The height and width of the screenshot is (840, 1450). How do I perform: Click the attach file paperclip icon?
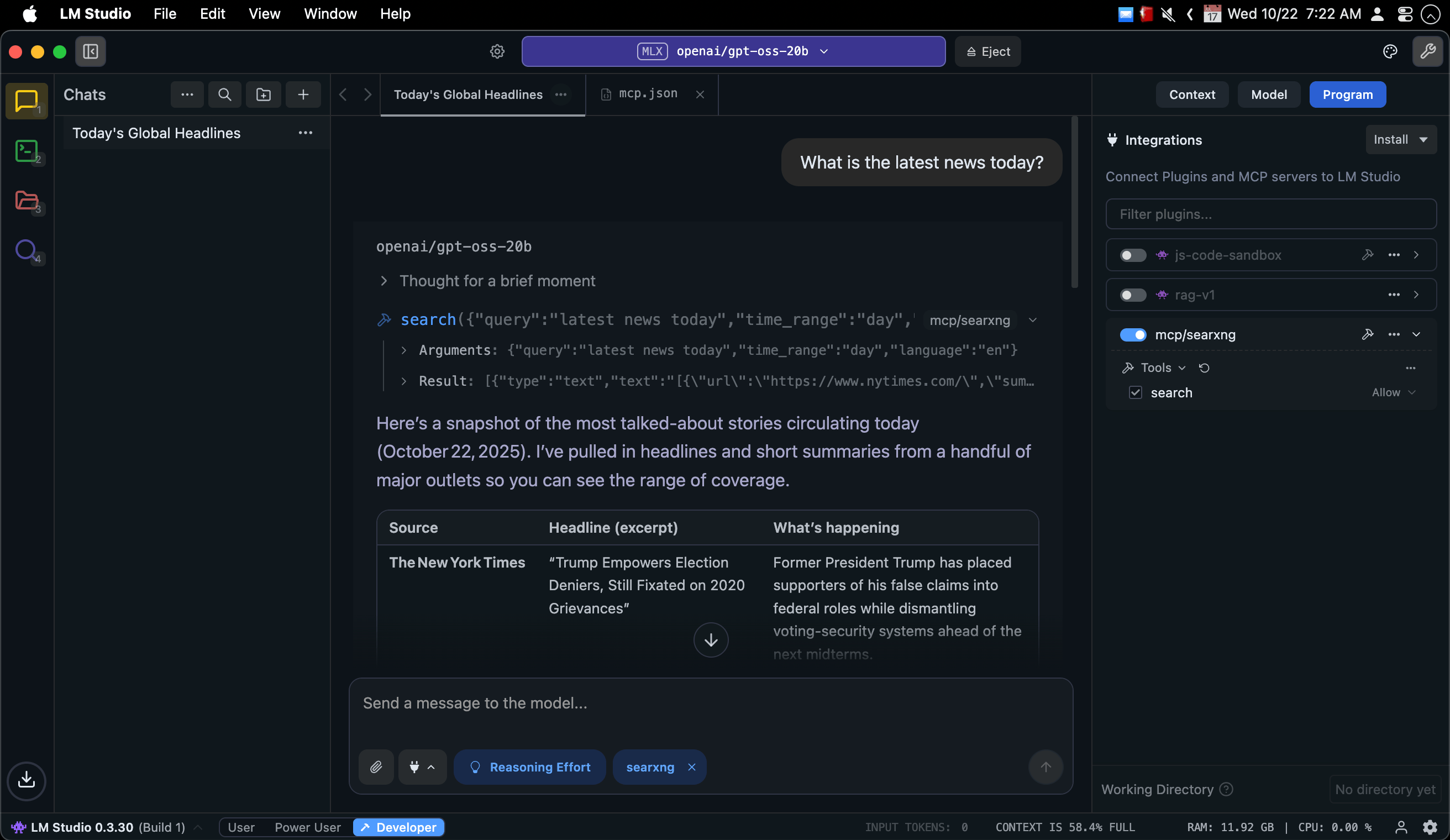(x=376, y=767)
